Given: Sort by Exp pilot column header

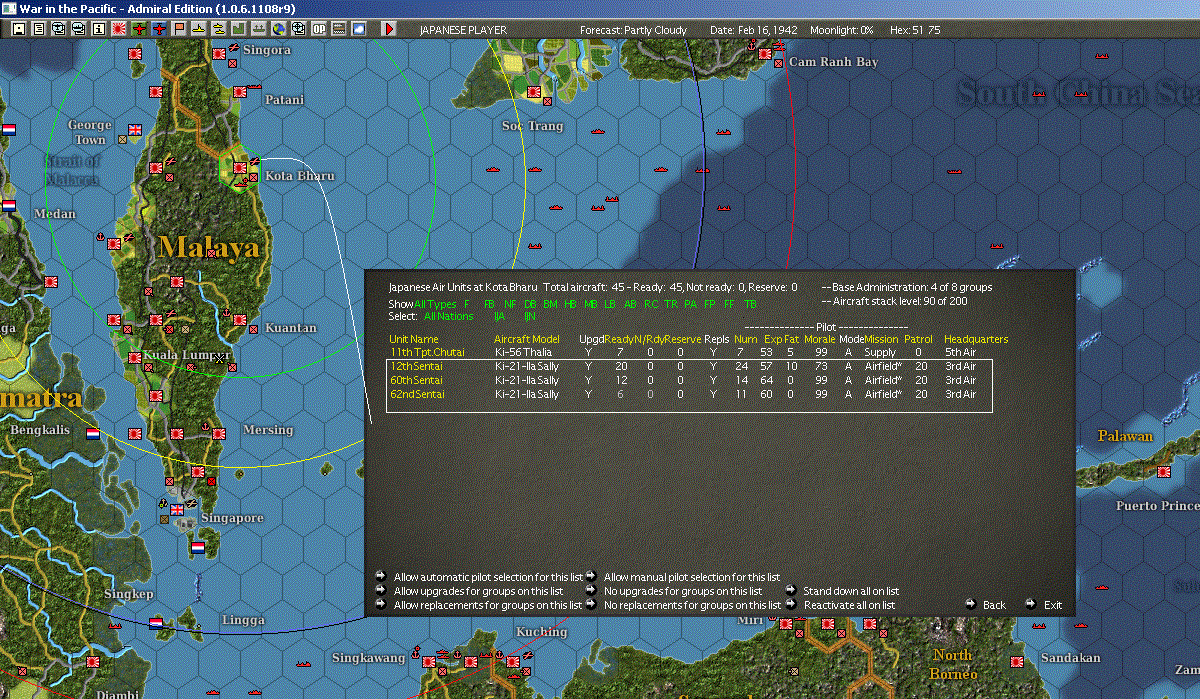Looking at the screenshot, I should 773,340.
